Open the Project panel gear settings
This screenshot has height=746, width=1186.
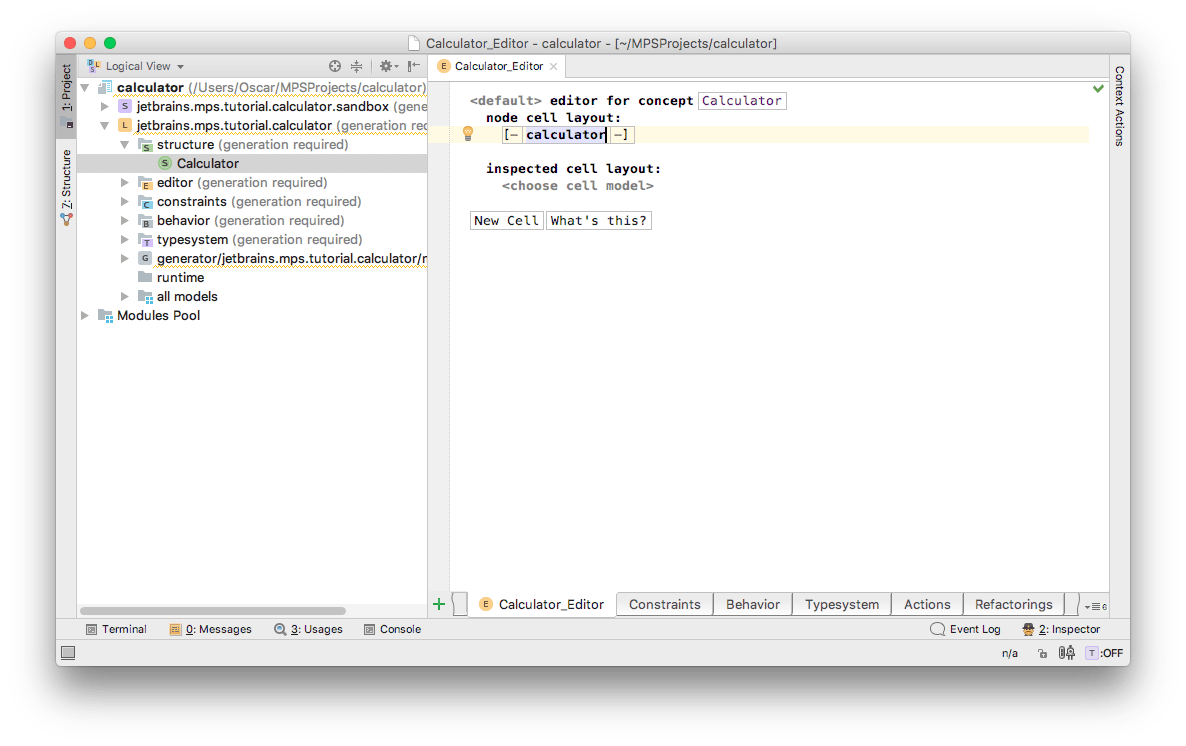[386, 66]
